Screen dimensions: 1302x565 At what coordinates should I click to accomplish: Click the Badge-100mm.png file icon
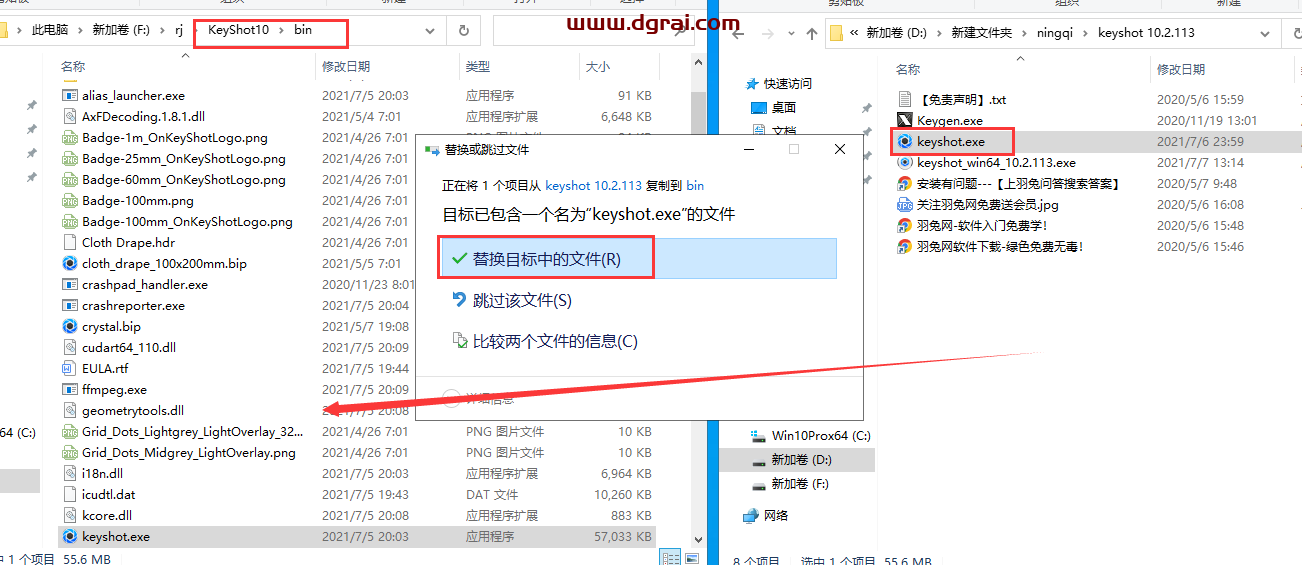tap(70, 201)
